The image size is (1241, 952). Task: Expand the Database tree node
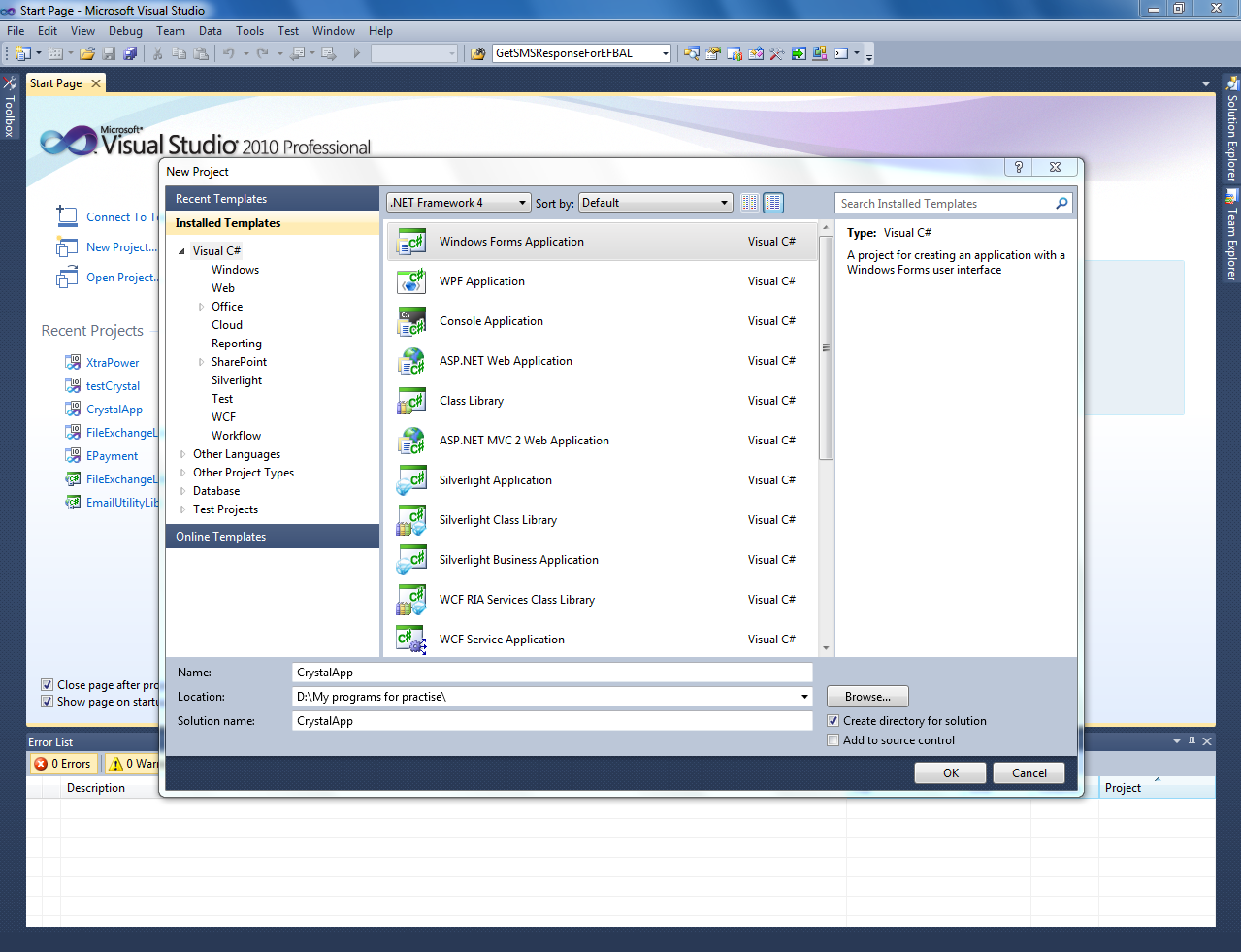[x=182, y=491]
